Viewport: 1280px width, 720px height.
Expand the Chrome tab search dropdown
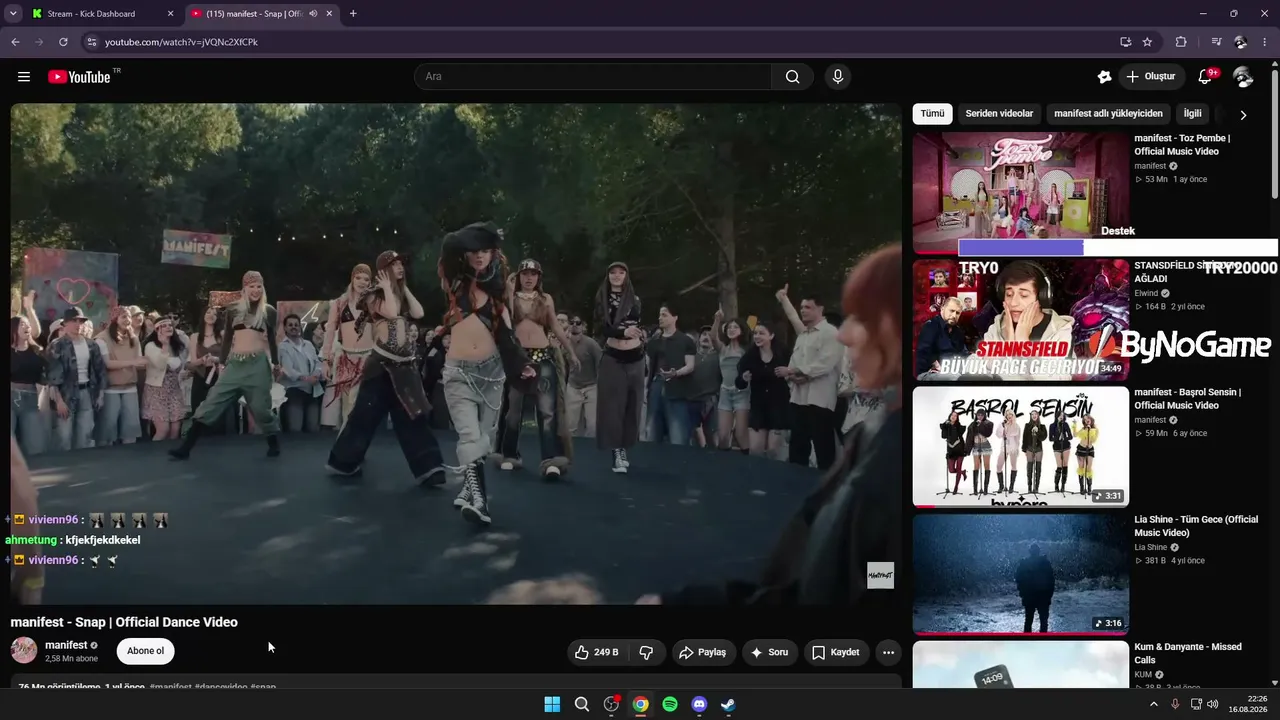pos(13,14)
